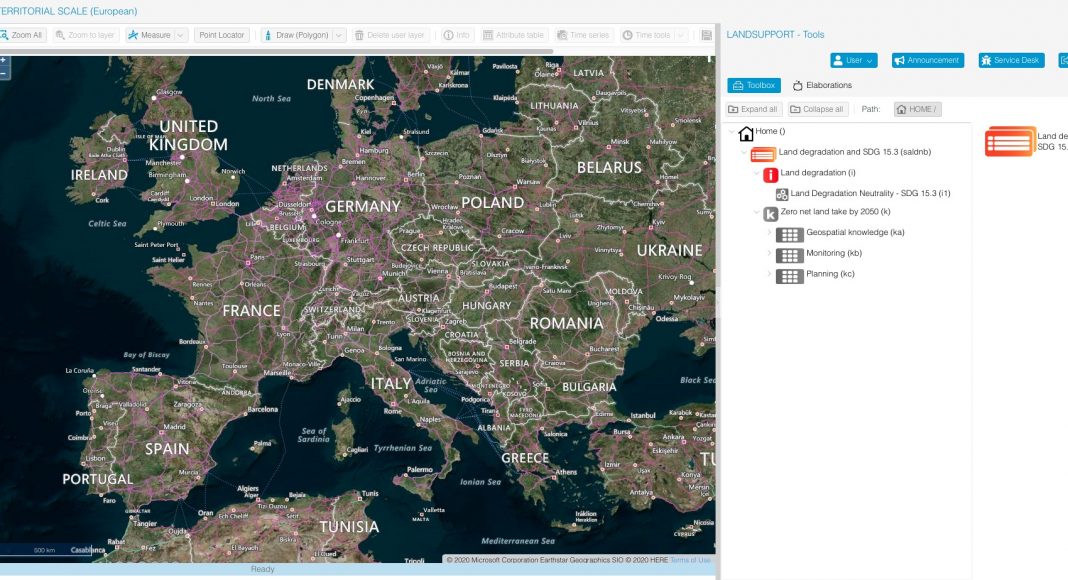This screenshot has width=1068, height=580.
Task: Click the Home () tree label
Action: (x=770, y=131)
